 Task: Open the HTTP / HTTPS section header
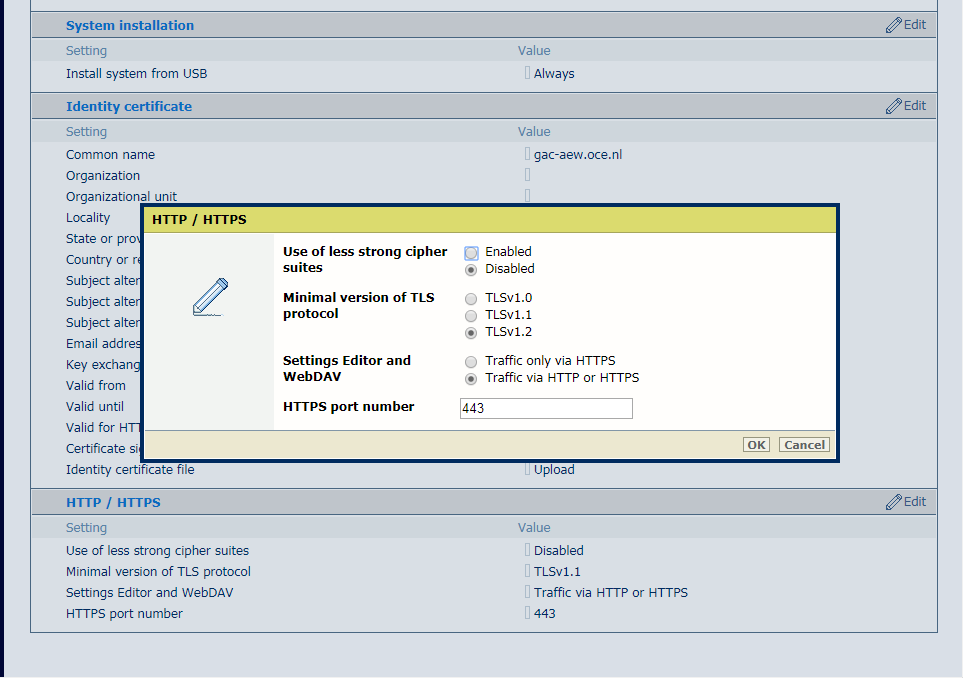coord(113,502)
